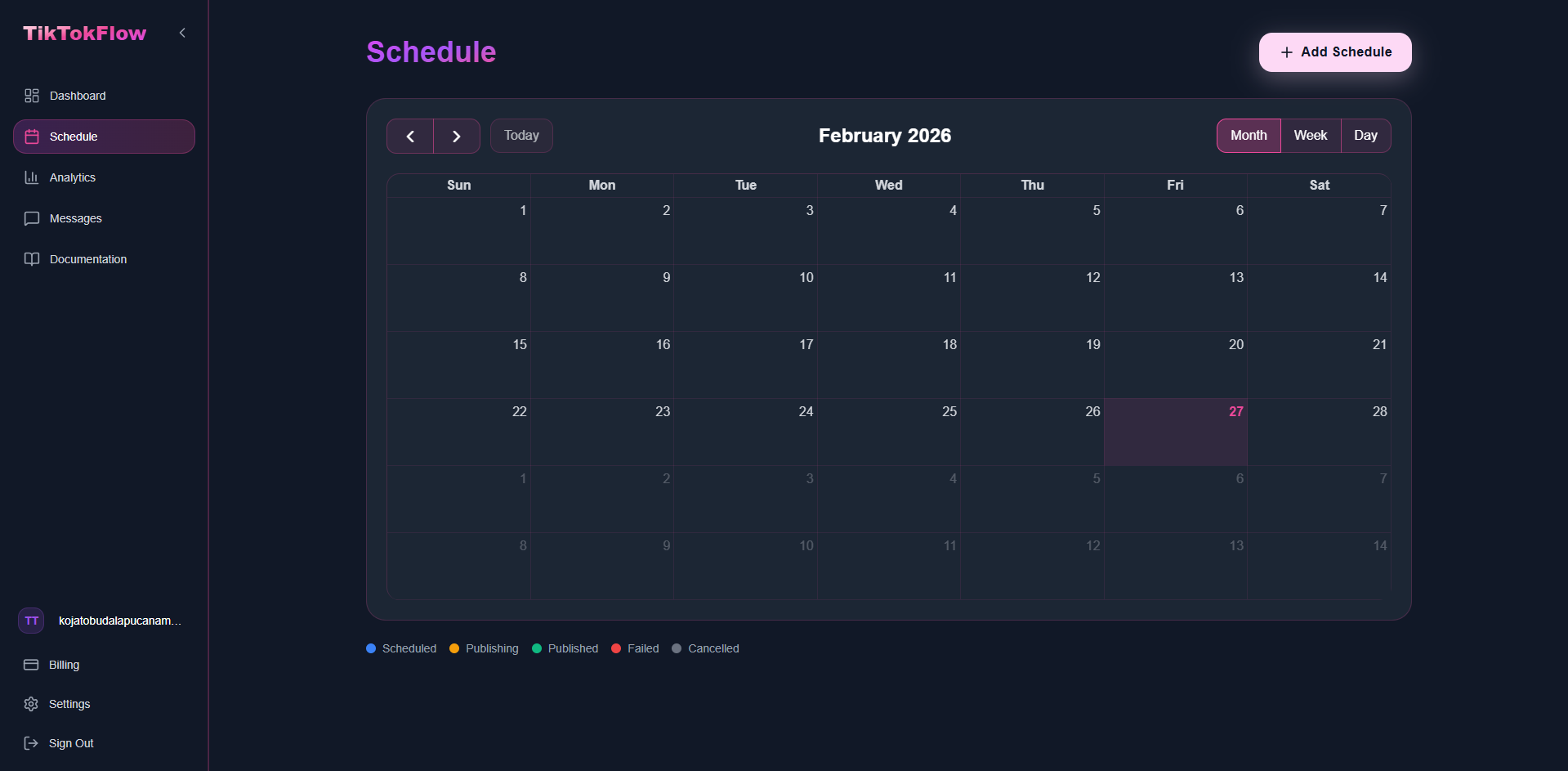Toggle the Failed status legend filter
This screenshot has width=1568, height=771.
[635, 648]
